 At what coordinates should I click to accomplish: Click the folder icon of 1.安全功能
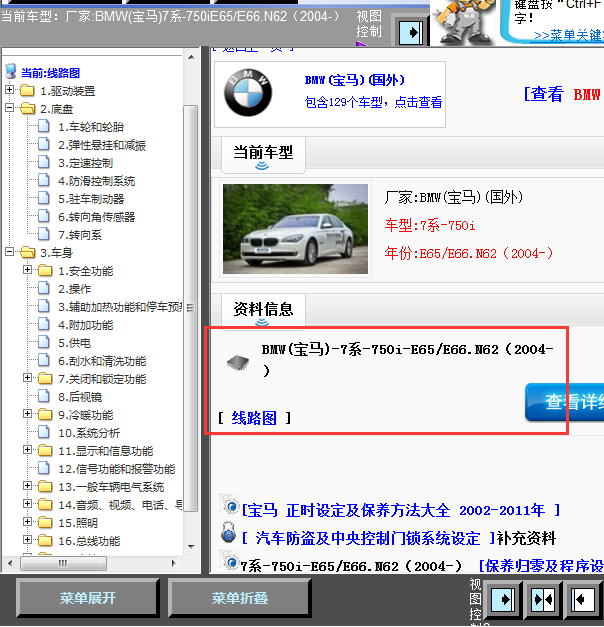click(x=45, y=271)
